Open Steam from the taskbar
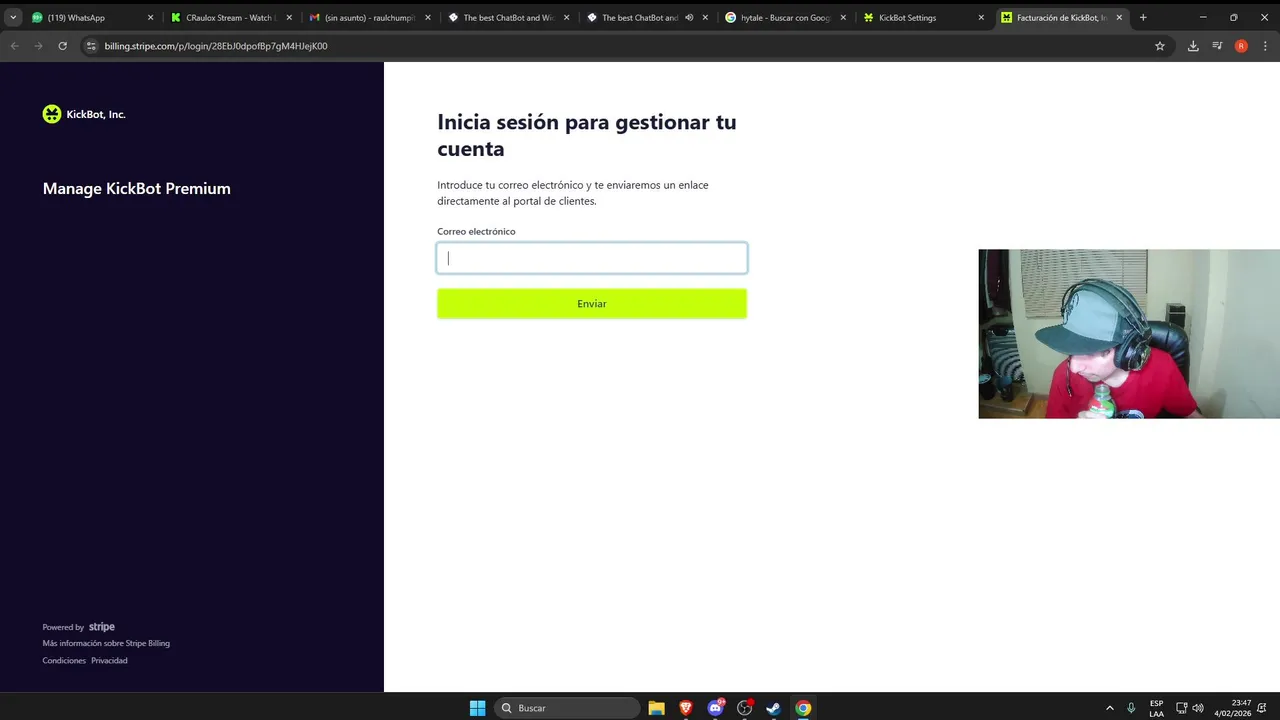The width and height of the screenshot is (1280, 720). pos(773,708)
